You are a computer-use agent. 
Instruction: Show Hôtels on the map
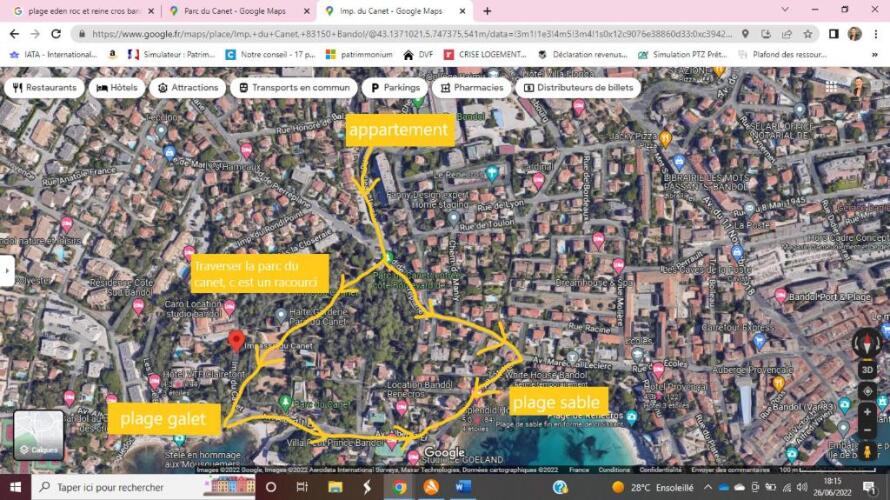[117, 88]
